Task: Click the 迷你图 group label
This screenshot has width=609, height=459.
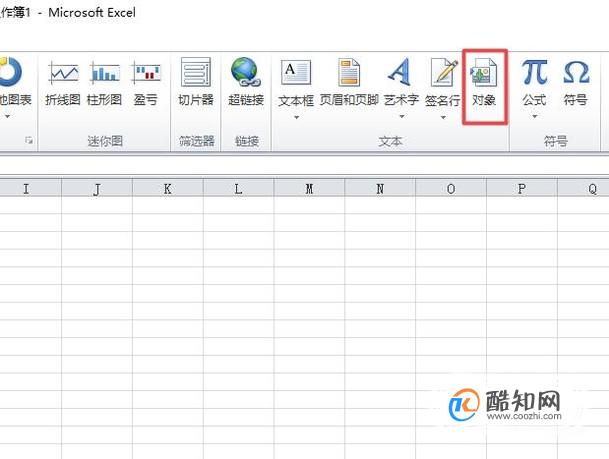Action: [x=105, y=141]
